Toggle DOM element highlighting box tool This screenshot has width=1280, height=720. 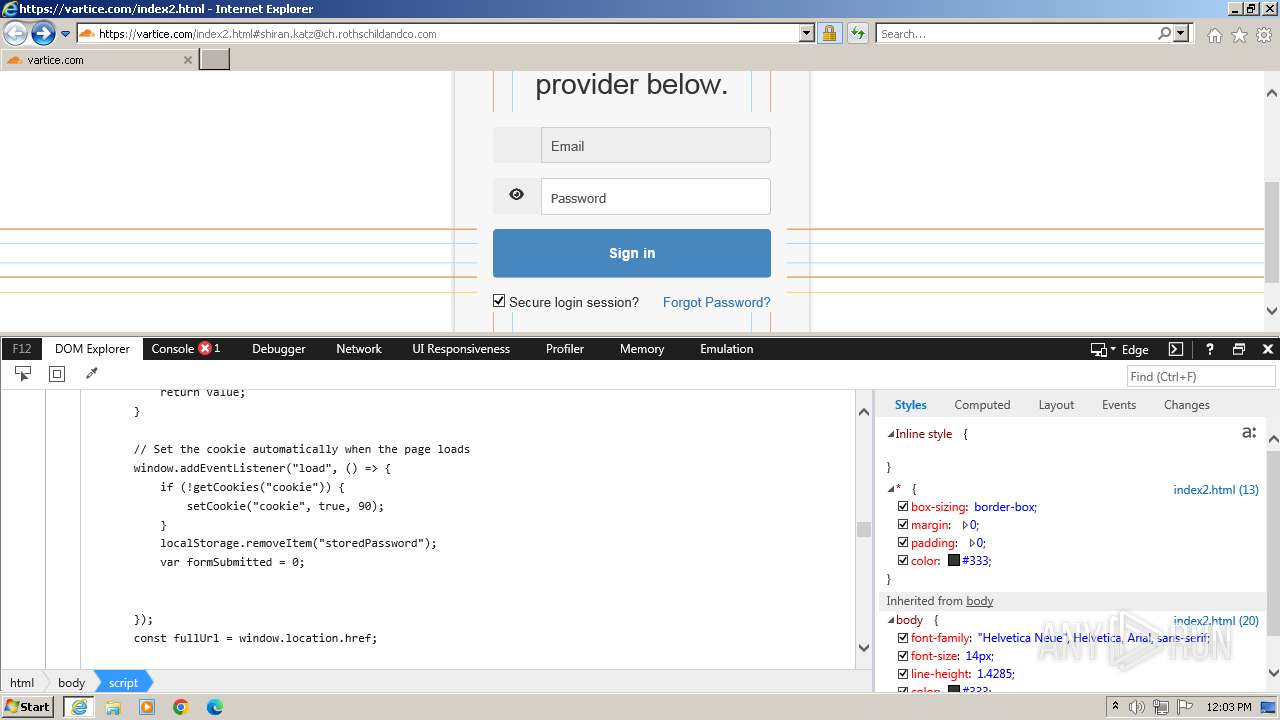click(x=57, y=373)
